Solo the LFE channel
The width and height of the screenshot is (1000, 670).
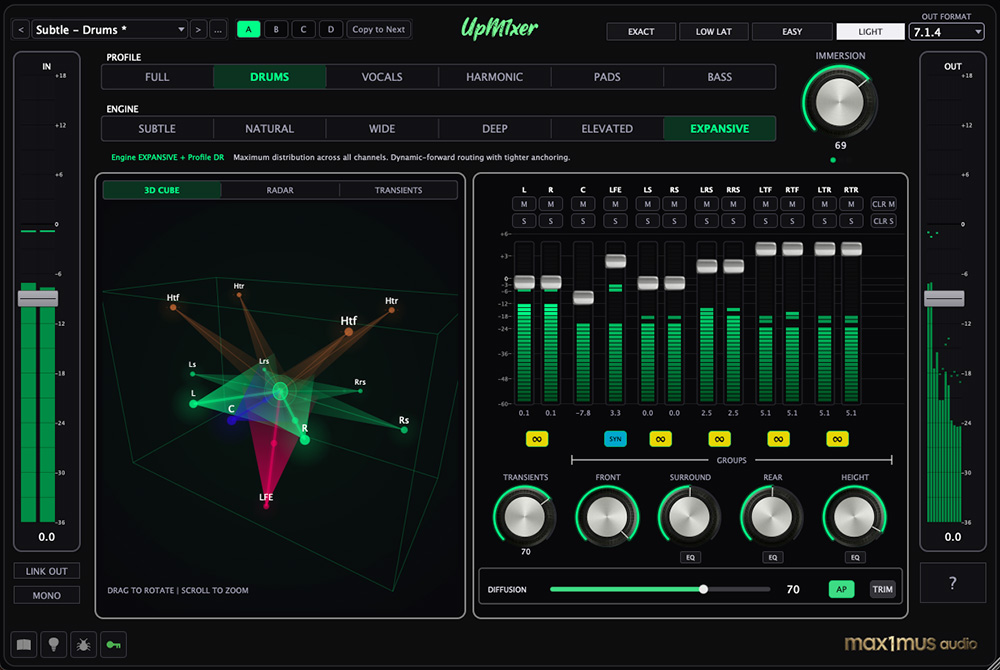[x=615, y=221]
